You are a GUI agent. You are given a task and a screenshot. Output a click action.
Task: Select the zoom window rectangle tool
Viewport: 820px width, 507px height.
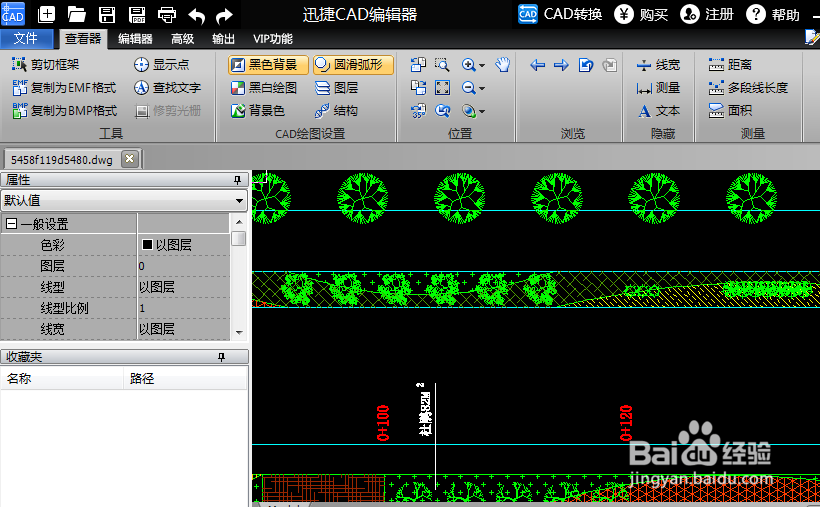442,64
